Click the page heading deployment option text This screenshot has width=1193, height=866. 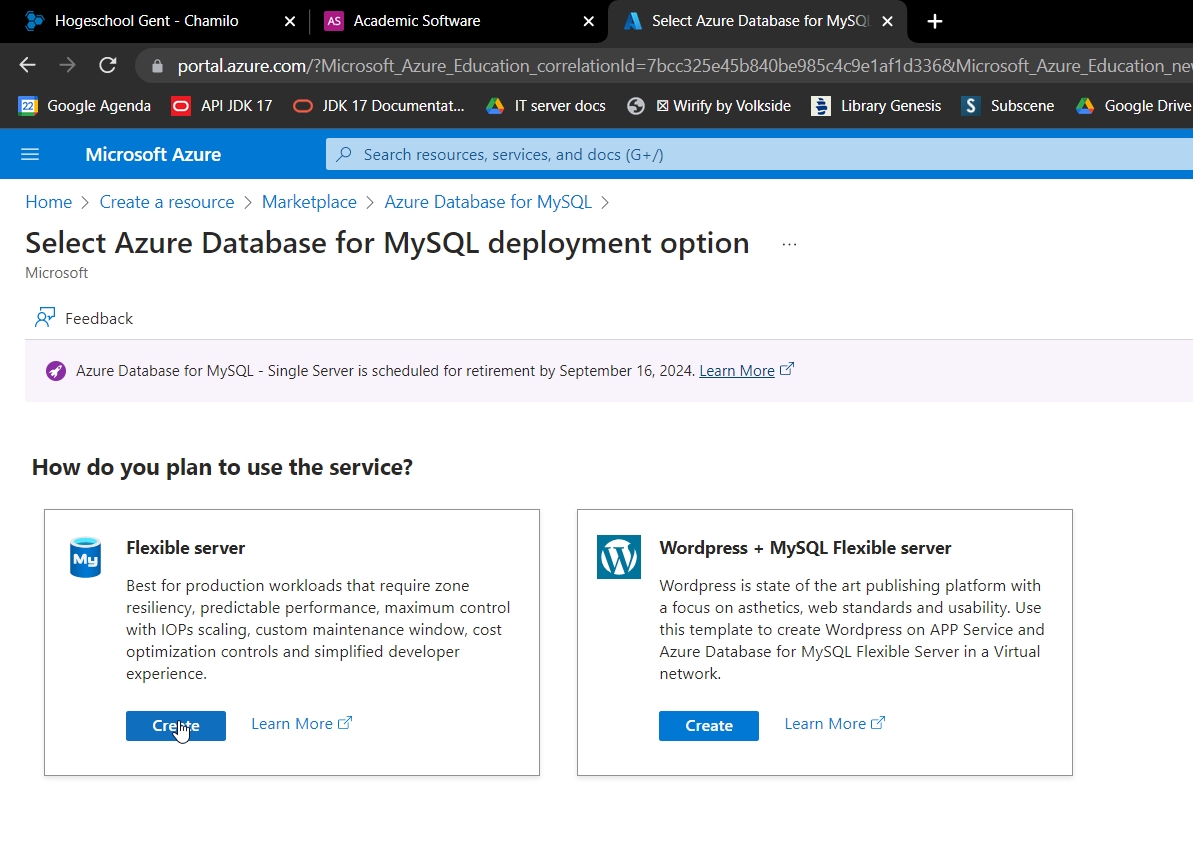387,243
